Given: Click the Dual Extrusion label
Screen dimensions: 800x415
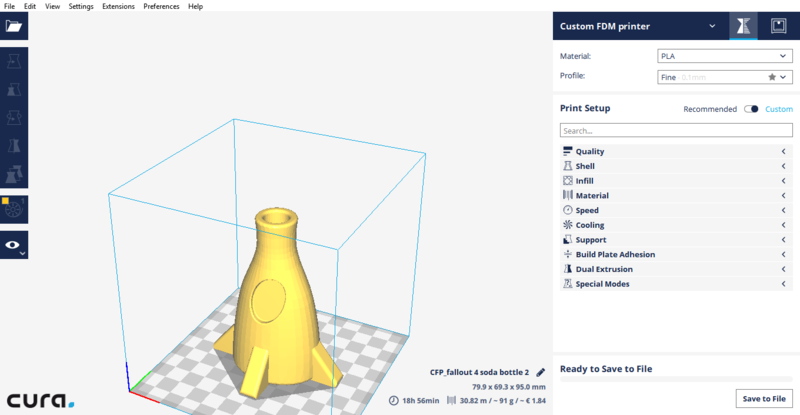Looking at the screenshot, I should [x=604, y=269].
